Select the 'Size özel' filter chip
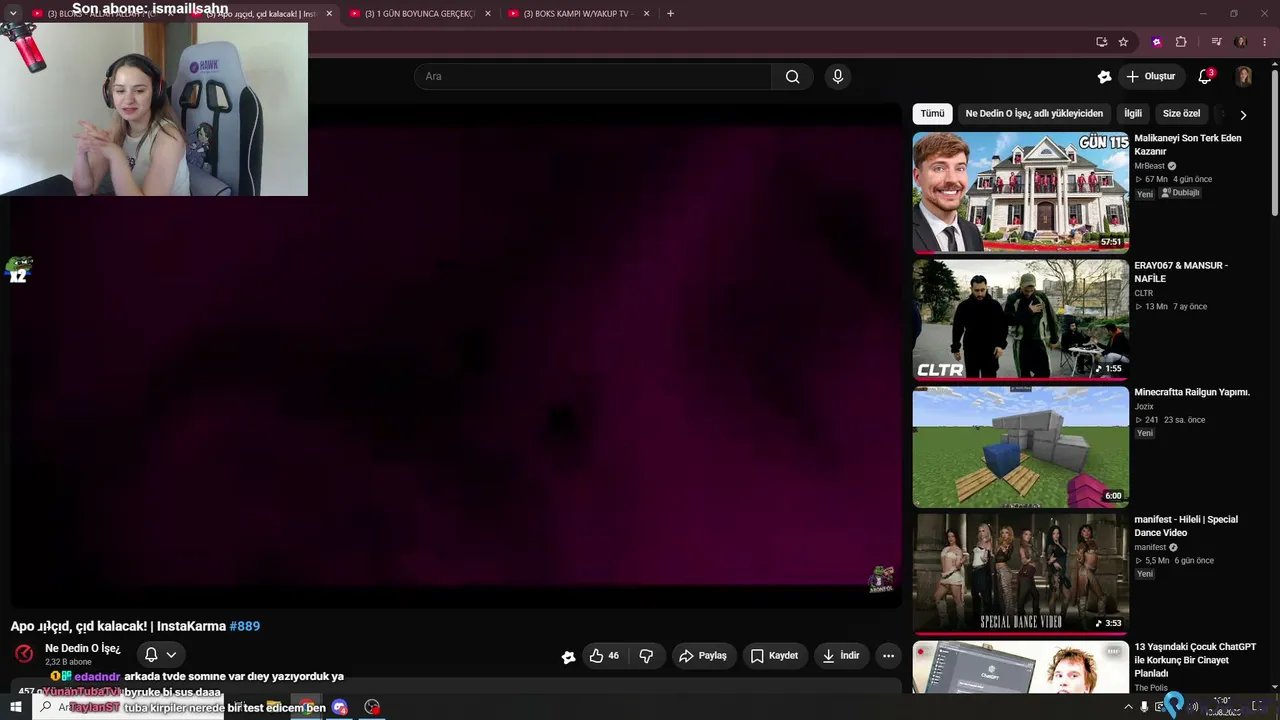 (1181, 114)
